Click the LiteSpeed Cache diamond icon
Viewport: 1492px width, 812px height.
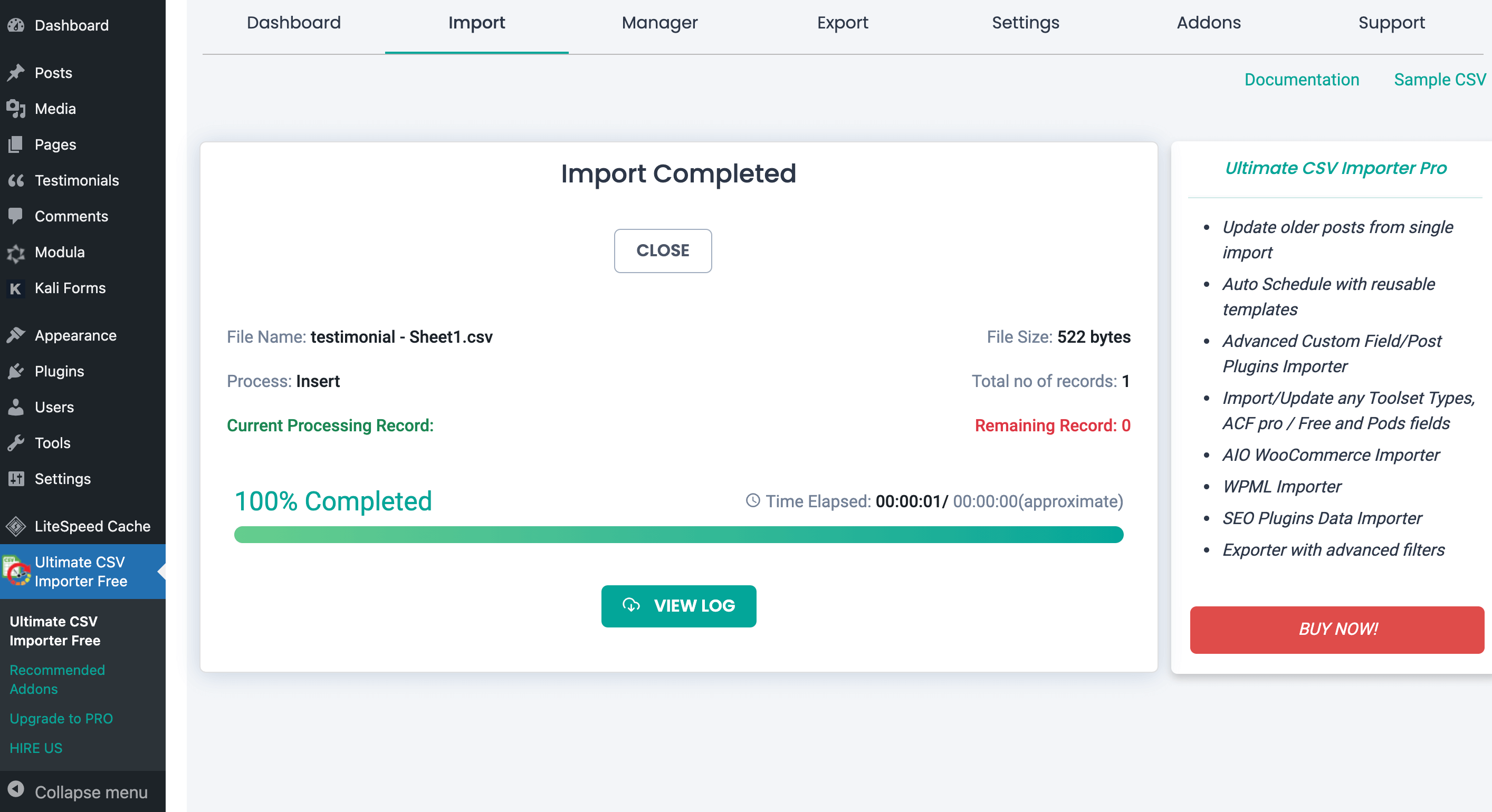pos(16,526)
